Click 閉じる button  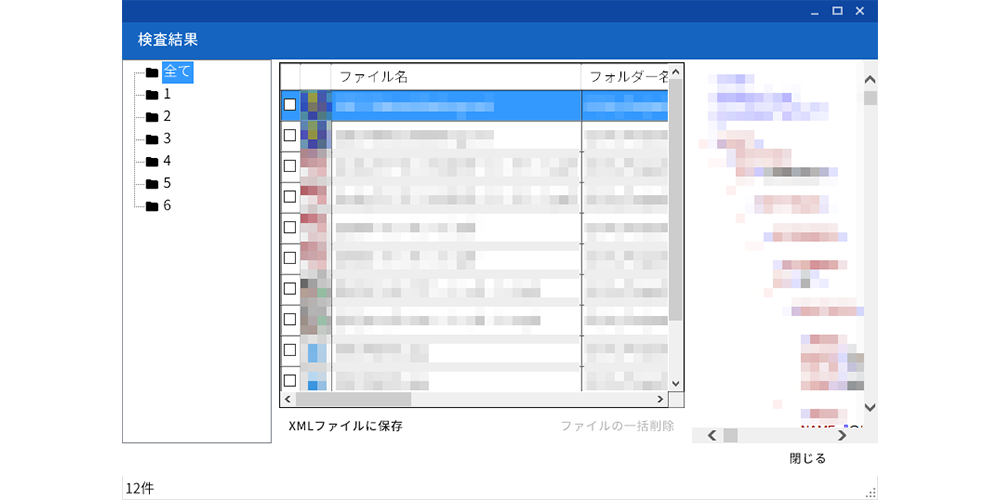[x=807, y=459]
